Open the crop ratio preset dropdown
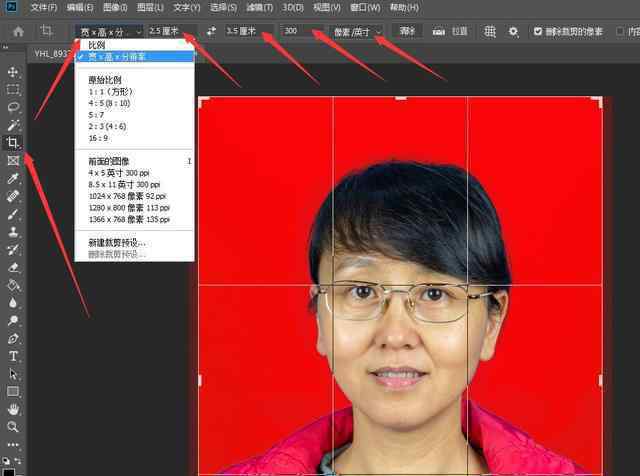 point(109,31)
